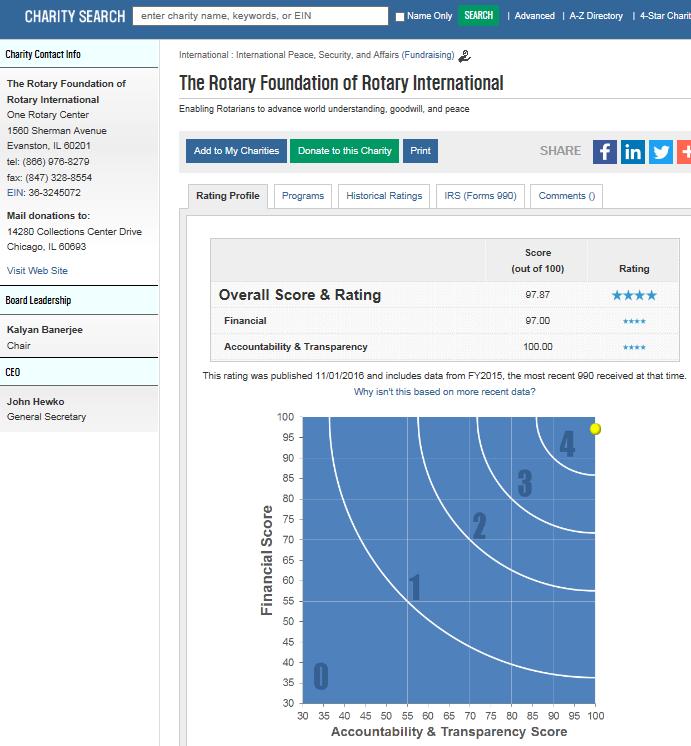
Task: Toggle the Name Only checkbox
Action: click(x=400, y=17)
